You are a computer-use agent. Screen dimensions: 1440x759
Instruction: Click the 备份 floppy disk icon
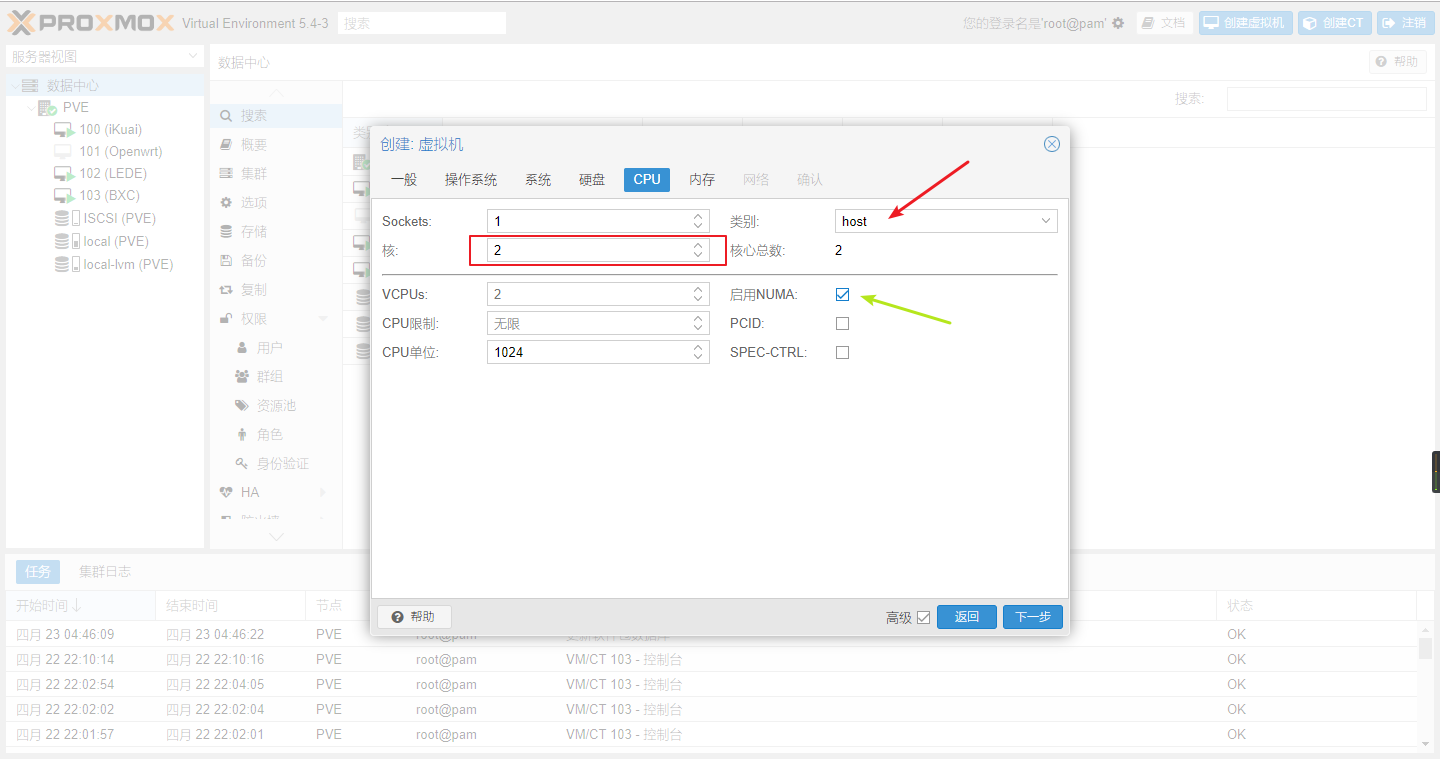pos(226,261)
